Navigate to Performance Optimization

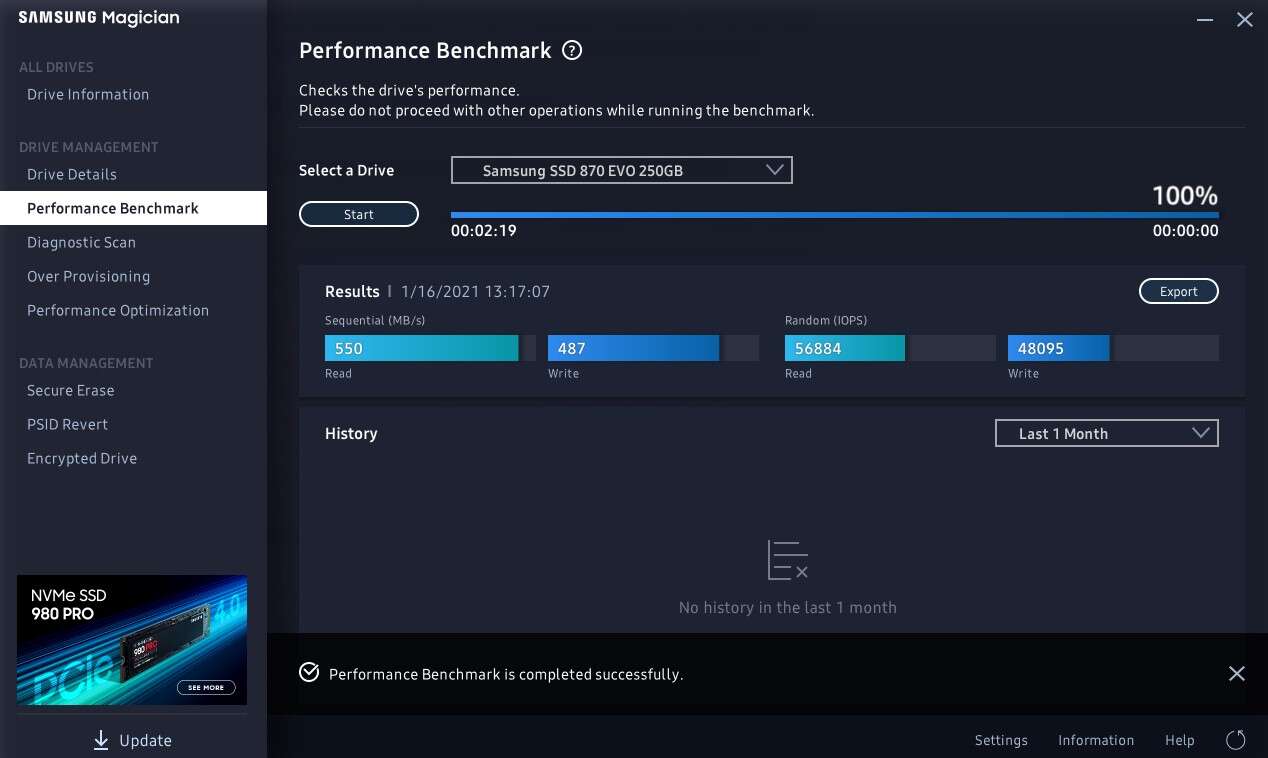tap(118, 310)
